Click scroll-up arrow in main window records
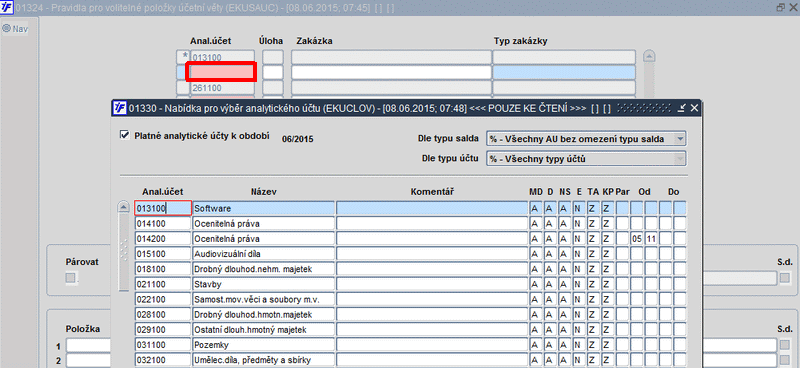The height and width of the screenshot is (368, 800). (x=649, y=56)
